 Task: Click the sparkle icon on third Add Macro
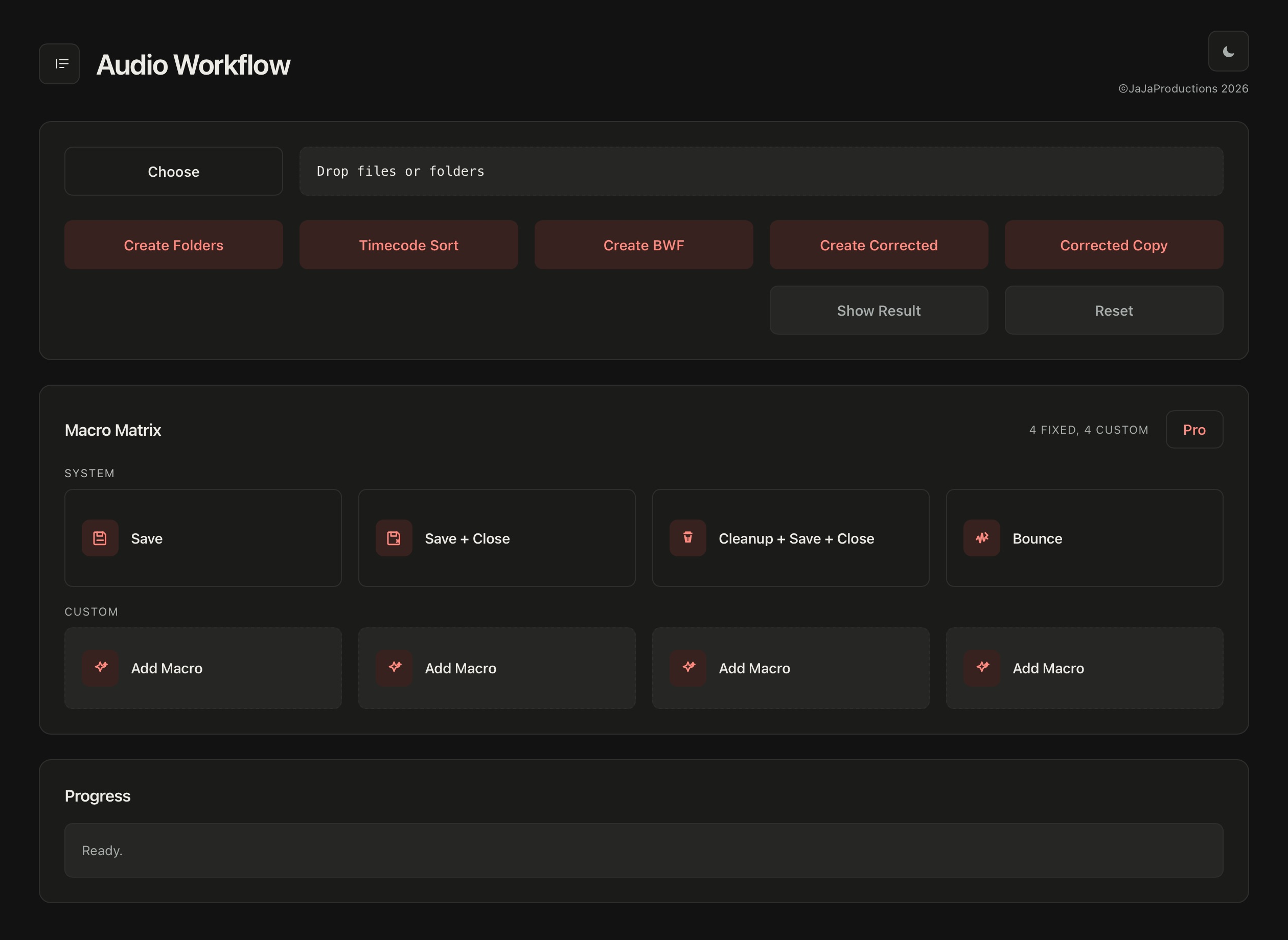pyautogui.click(x=687, y=667)
